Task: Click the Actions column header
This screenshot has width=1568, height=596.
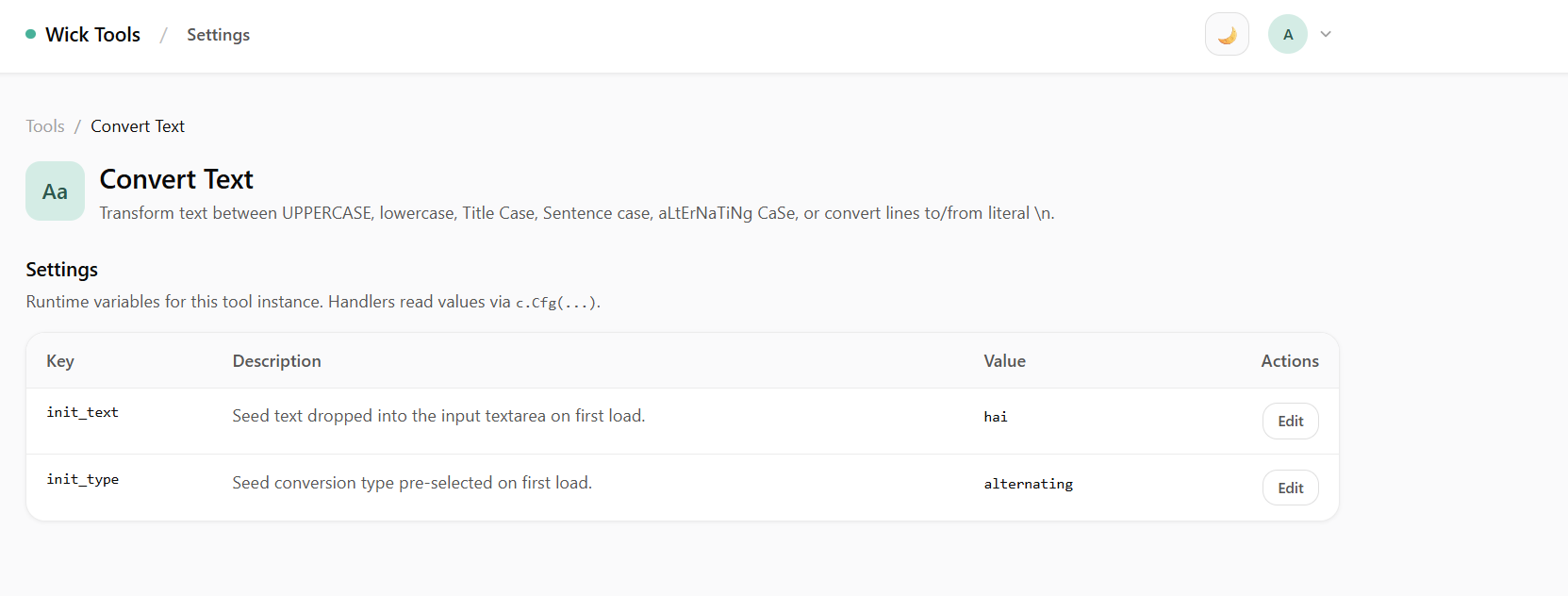Action: 1289,361
